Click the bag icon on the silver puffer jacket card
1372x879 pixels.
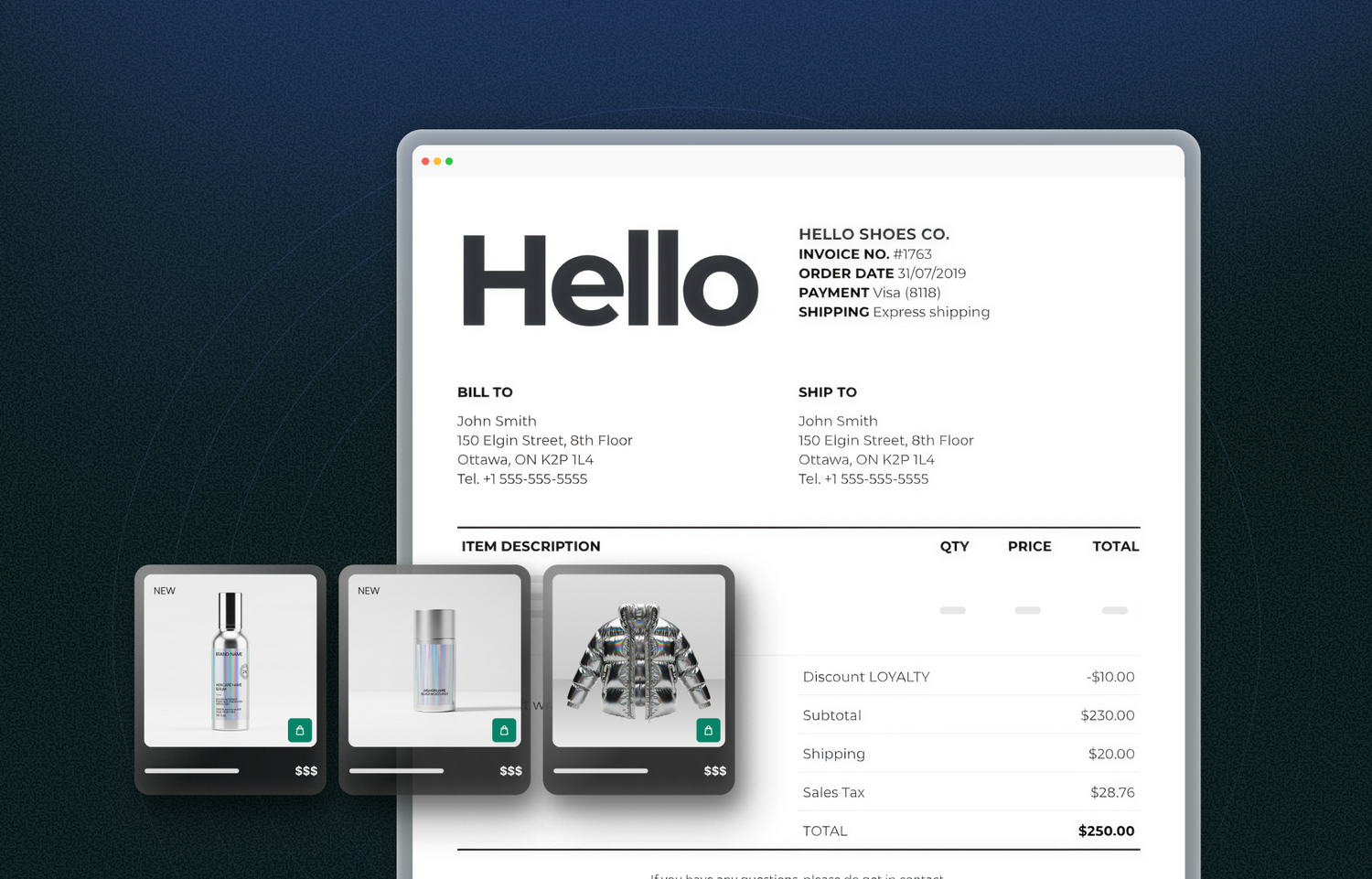[x=708, y=731]
